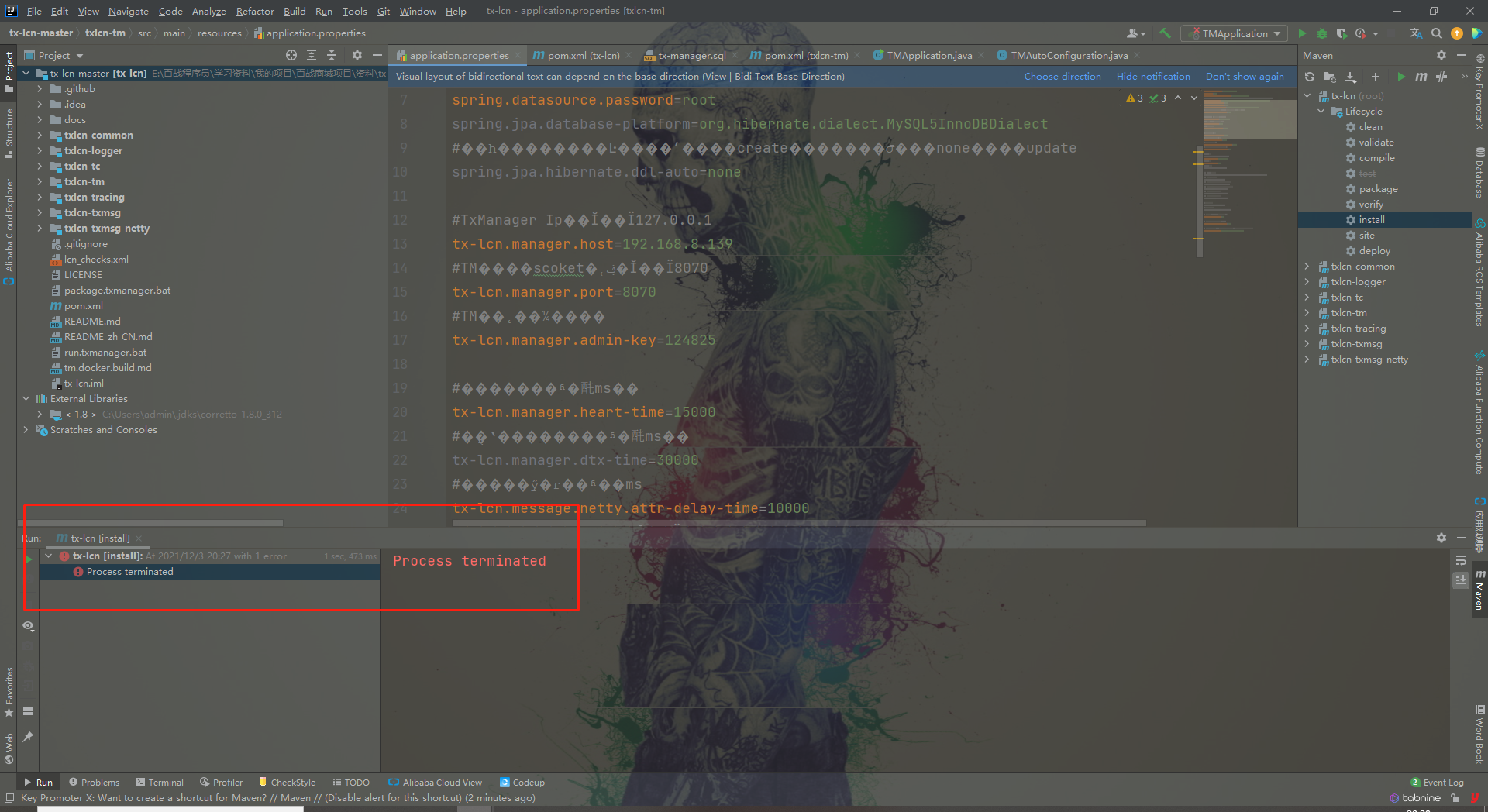Screen dimensions: 1488x812
Task: Open the Analyze menu
Action: pos(208,11)
